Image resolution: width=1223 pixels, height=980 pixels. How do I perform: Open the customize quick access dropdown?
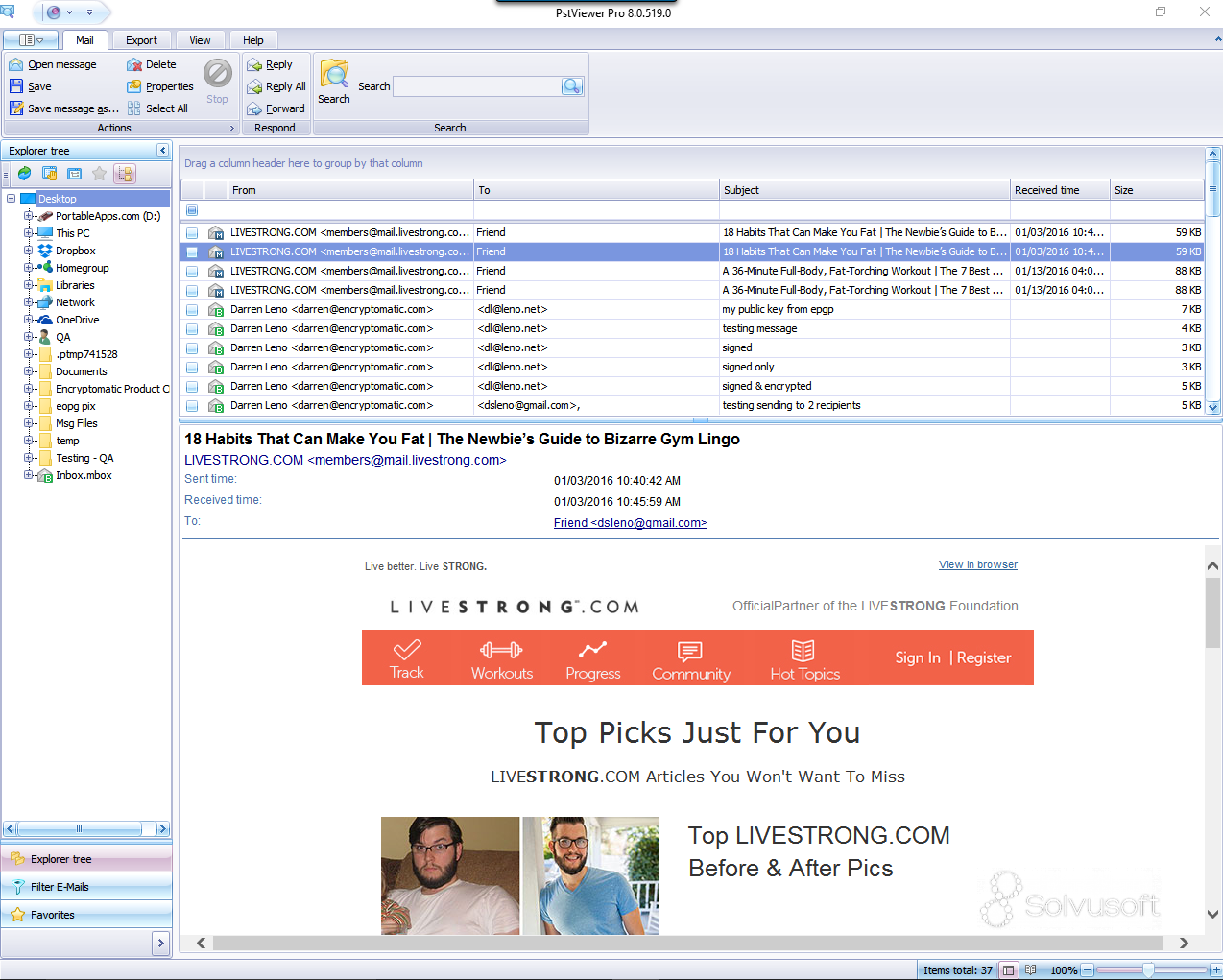point(90,12)
